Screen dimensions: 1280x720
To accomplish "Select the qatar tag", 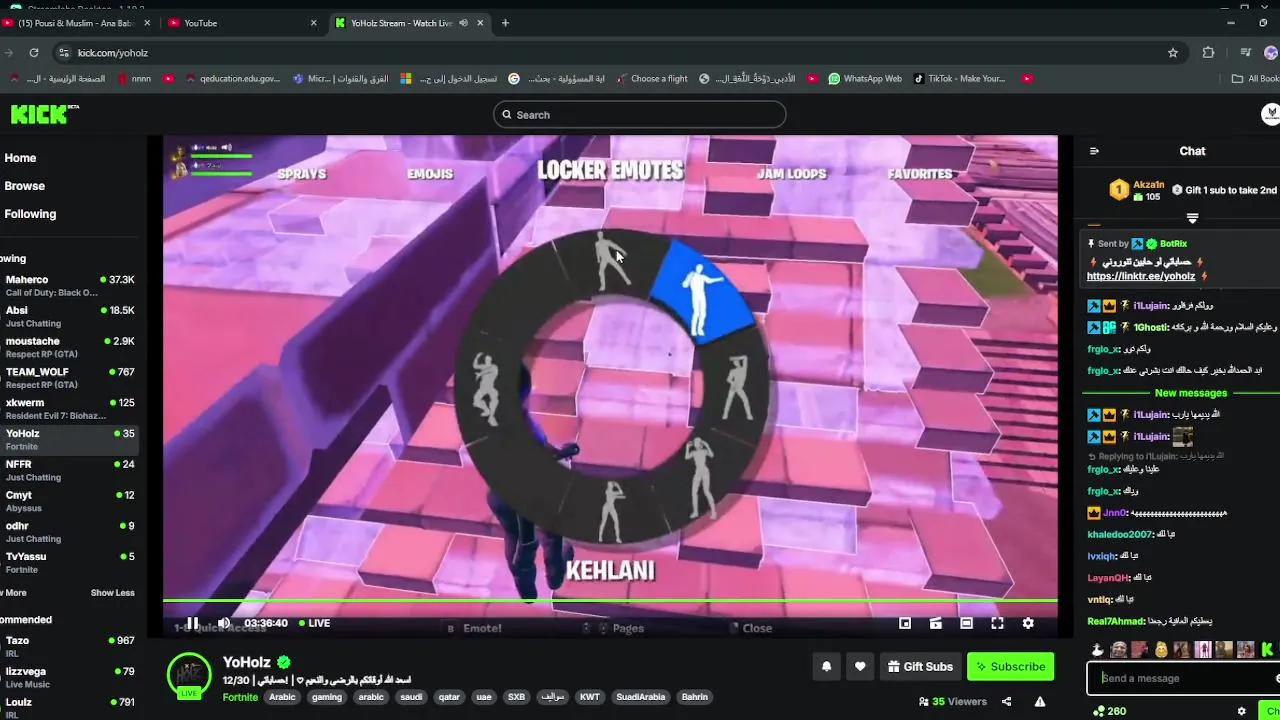I will click(x=449, y=697).
